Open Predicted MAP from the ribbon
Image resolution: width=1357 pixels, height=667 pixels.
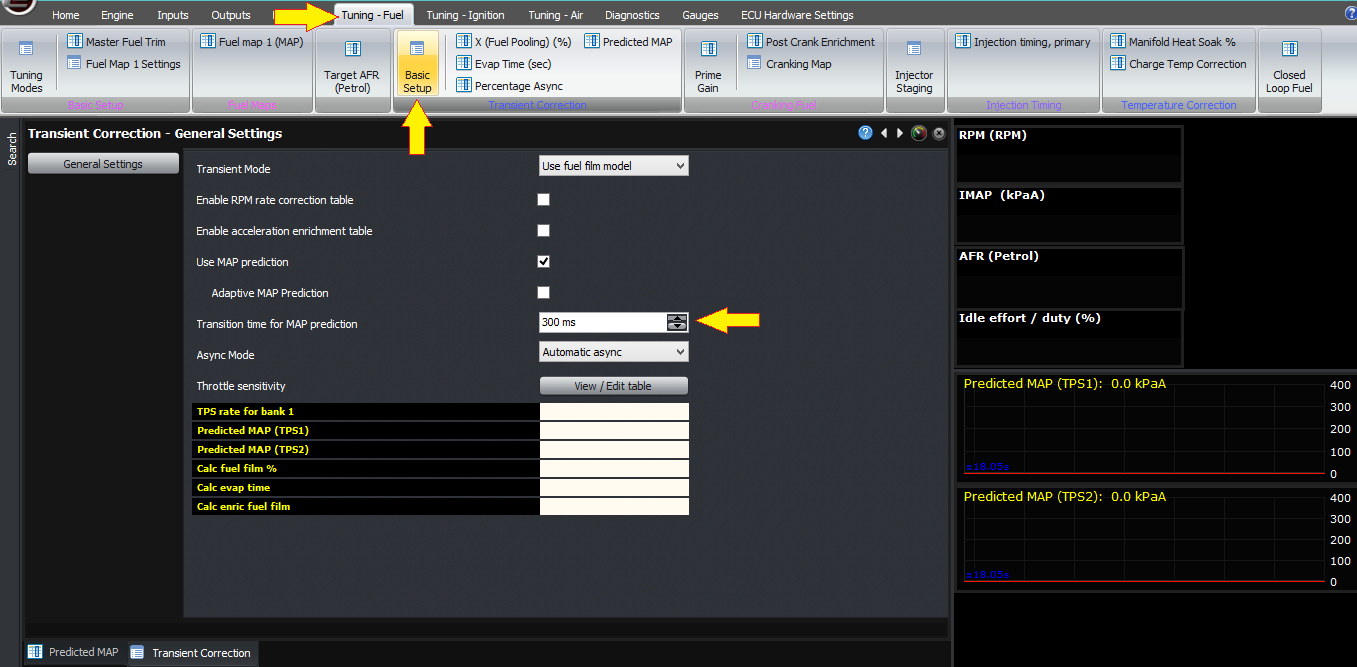(x=628, y=42)
